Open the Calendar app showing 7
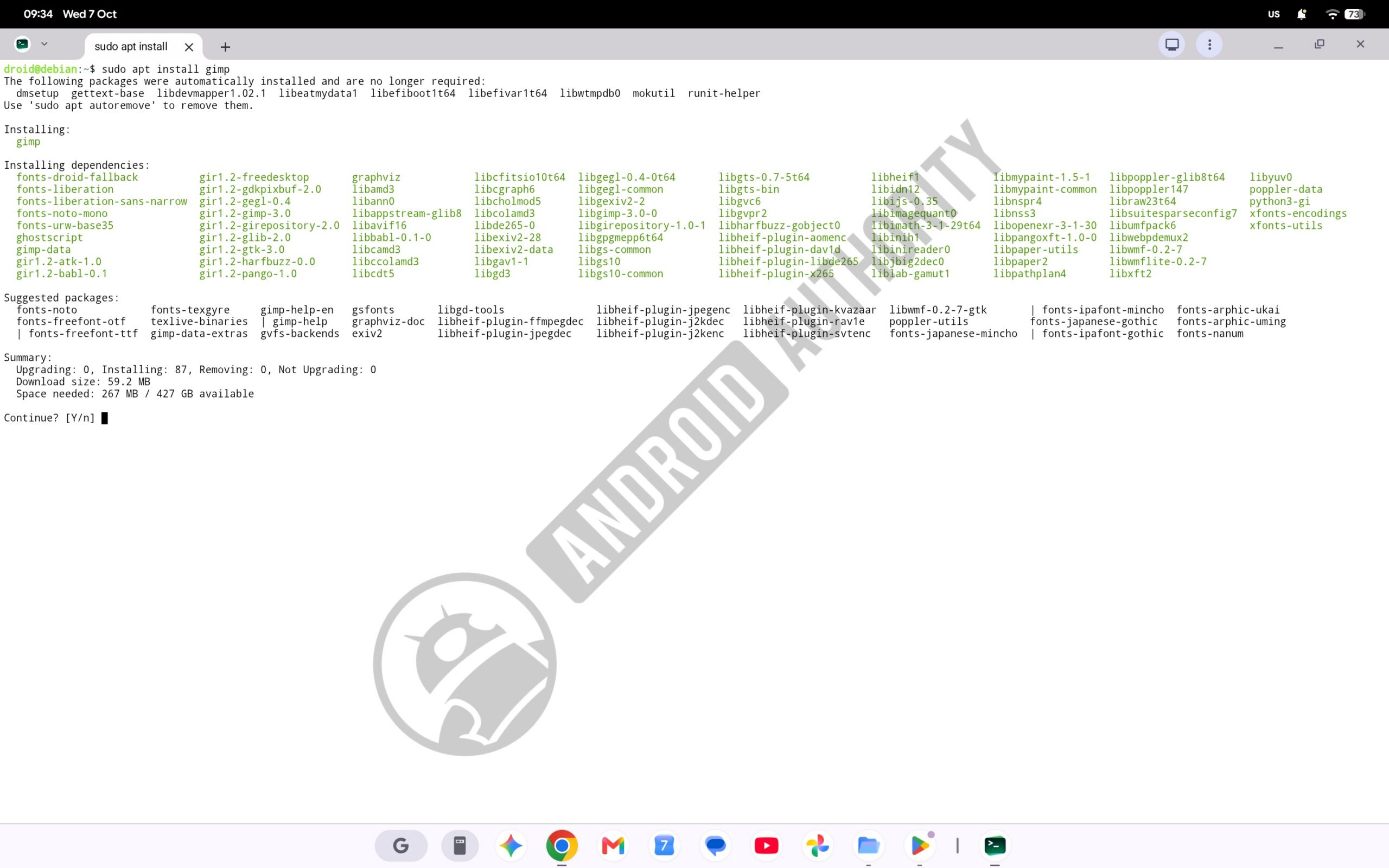1389x868 pixels. pos(664,845)
